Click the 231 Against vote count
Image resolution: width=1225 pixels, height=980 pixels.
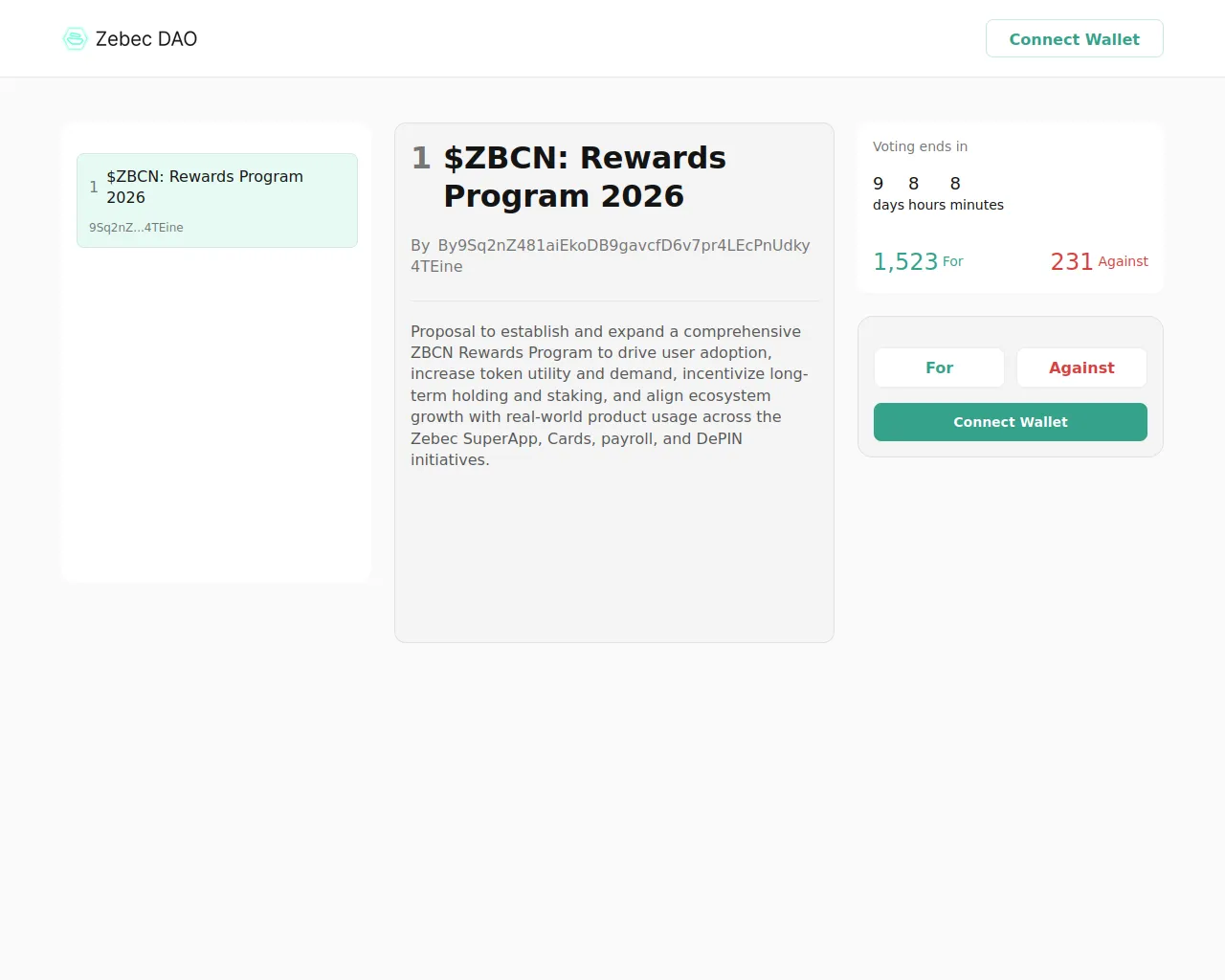click(x=1099, y=261)
